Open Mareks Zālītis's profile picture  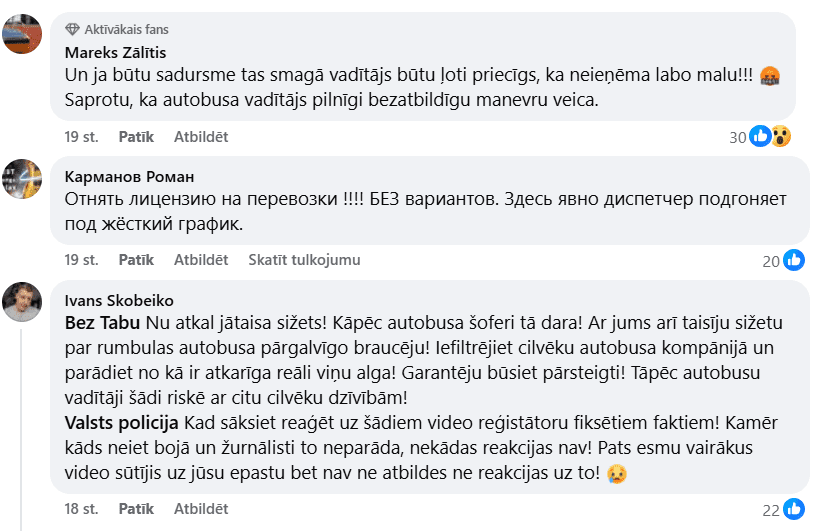(22, 35)
